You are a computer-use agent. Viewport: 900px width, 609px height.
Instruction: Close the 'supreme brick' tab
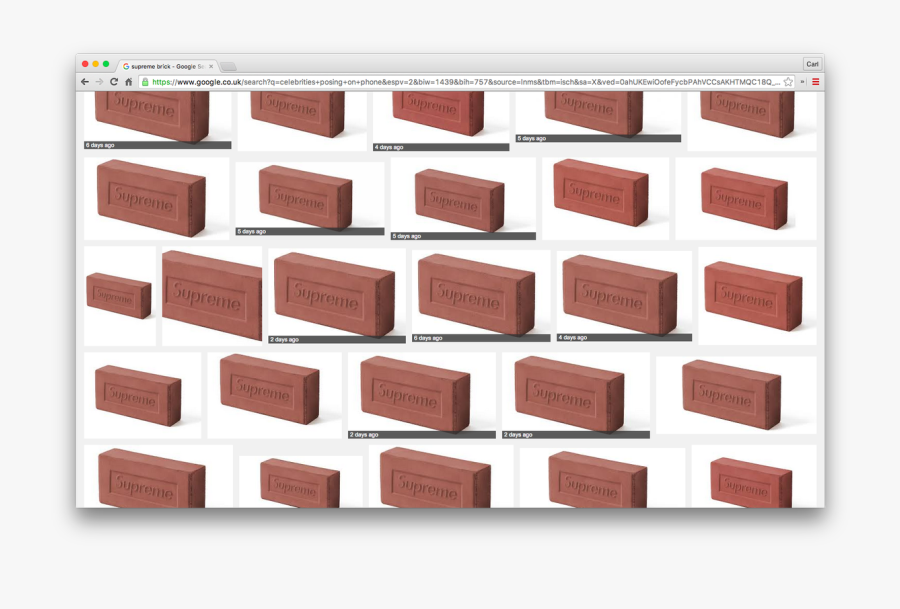click(211, 67)
